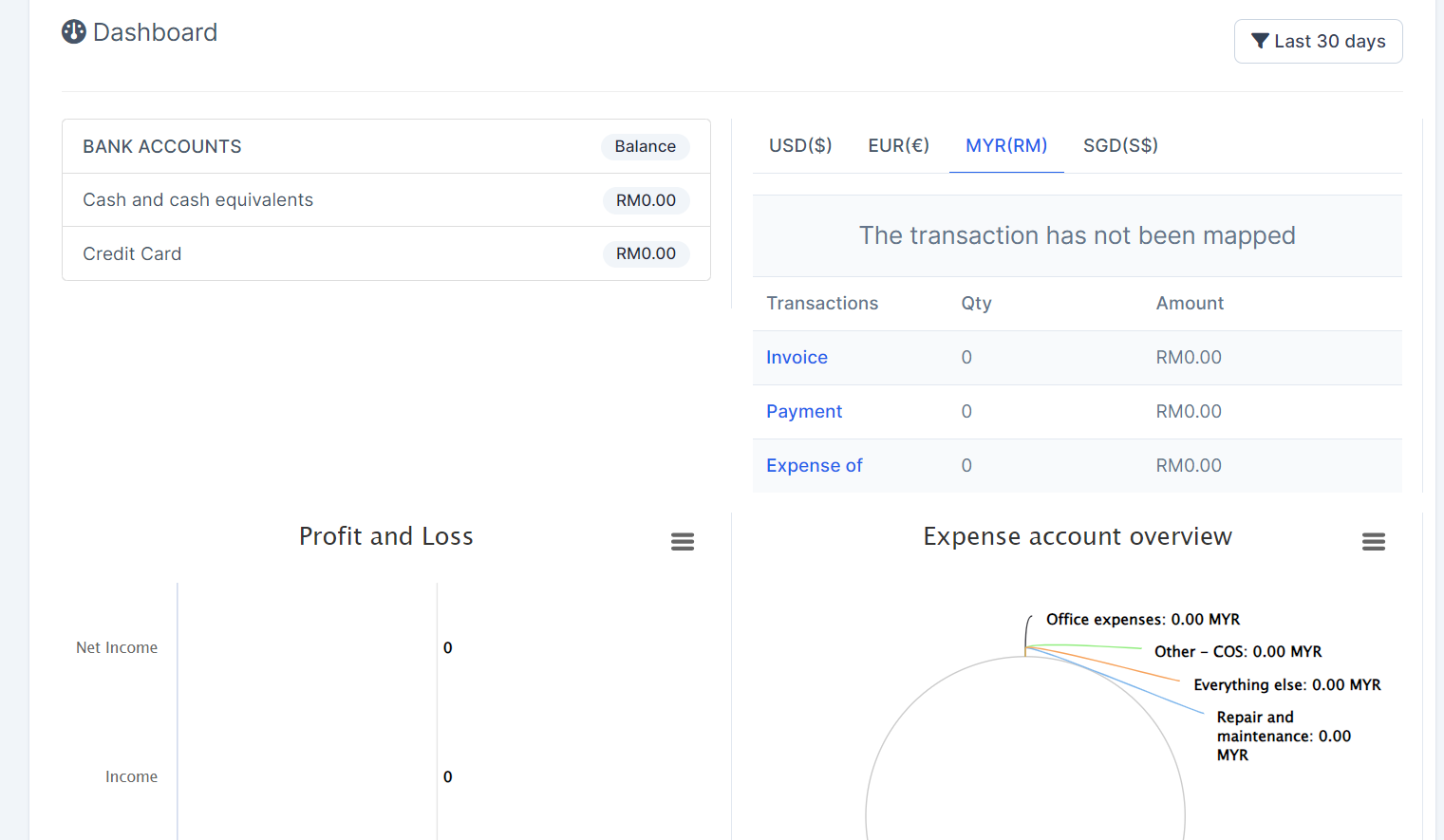Viewport: 1444px width, 840px height.
Task: Switch to the SGD(S$) tab
Action: pyautogui.click(x=1120, y=145)
